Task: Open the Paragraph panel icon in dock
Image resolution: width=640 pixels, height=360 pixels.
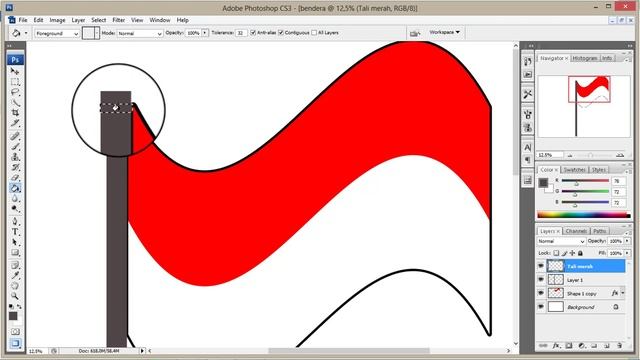Action: click(x=528, y=159)
